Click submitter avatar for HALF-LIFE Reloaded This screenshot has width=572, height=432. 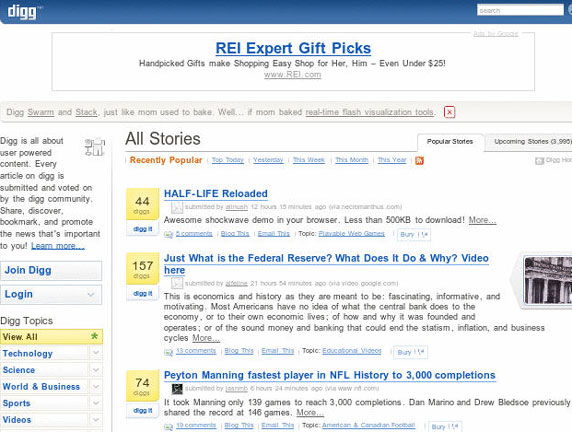coord(177,208)
